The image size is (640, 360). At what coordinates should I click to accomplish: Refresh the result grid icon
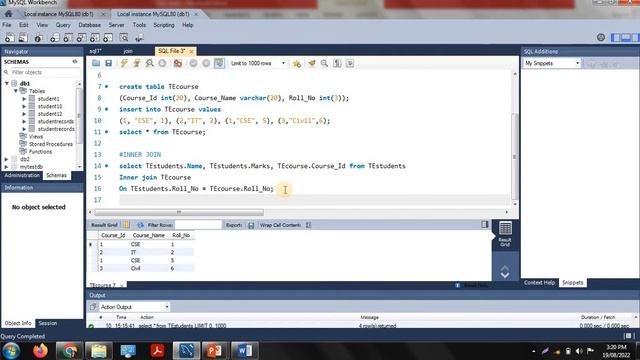[140, 225]
